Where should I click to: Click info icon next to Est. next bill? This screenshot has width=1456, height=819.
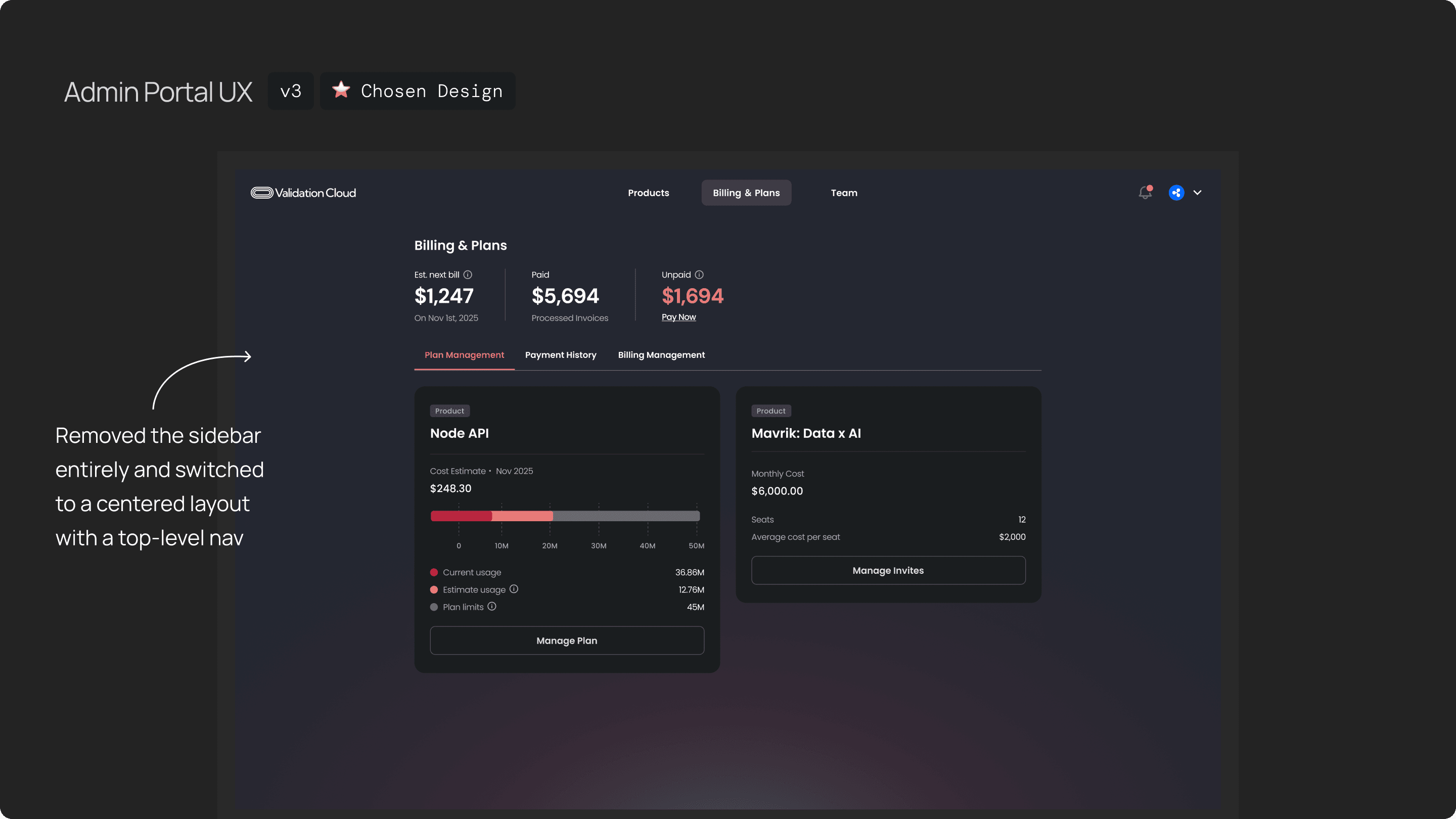(x=468, y=275)
